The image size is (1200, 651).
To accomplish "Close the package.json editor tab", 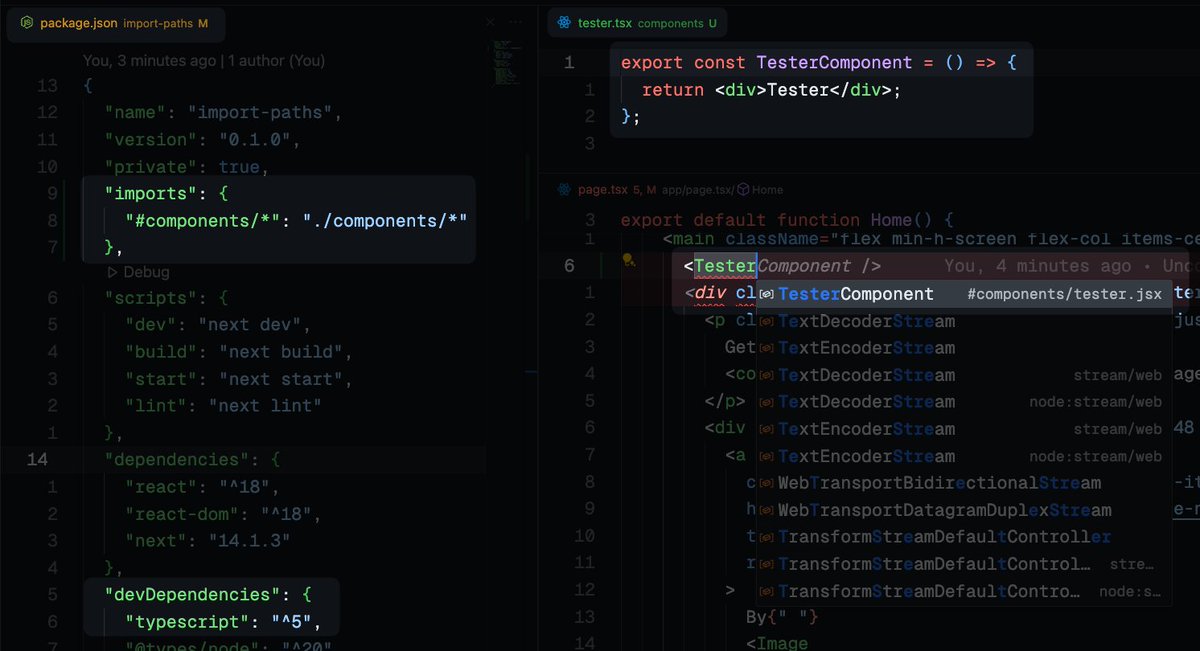I will tap(489, 22).
